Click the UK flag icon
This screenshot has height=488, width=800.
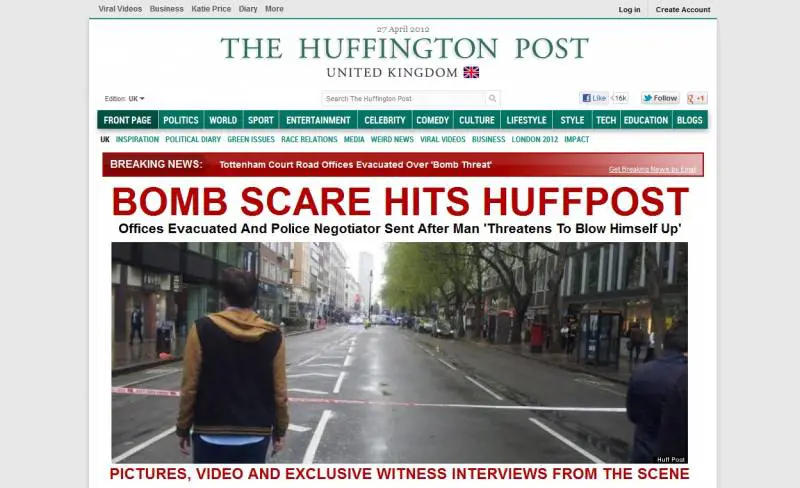471,72
